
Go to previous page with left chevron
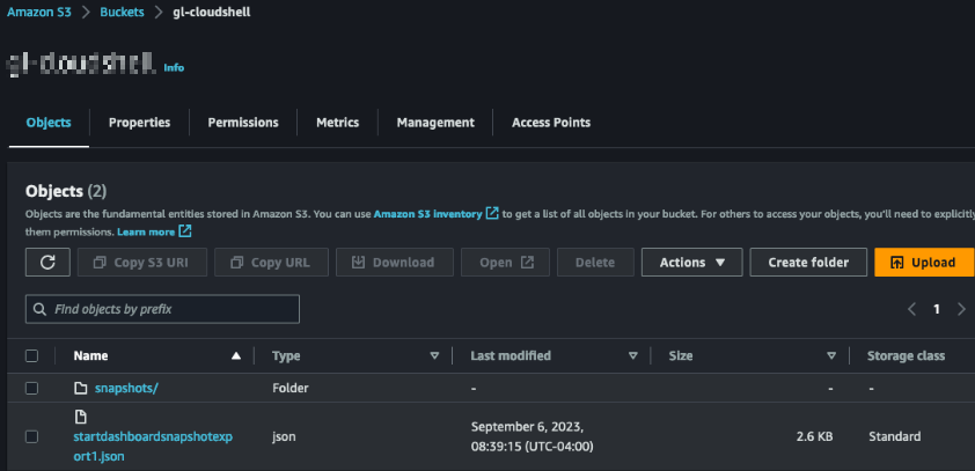(912, 309)
